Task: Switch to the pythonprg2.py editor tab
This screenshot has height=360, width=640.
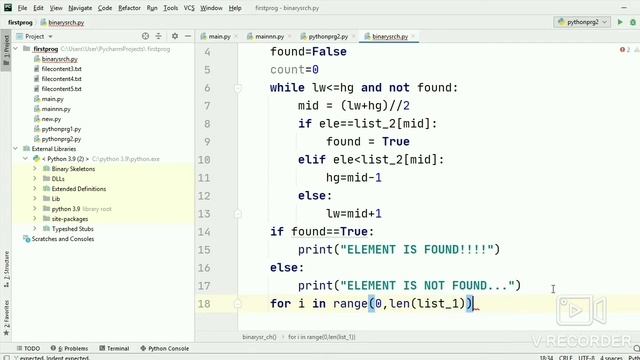Action: pos(328,36)
